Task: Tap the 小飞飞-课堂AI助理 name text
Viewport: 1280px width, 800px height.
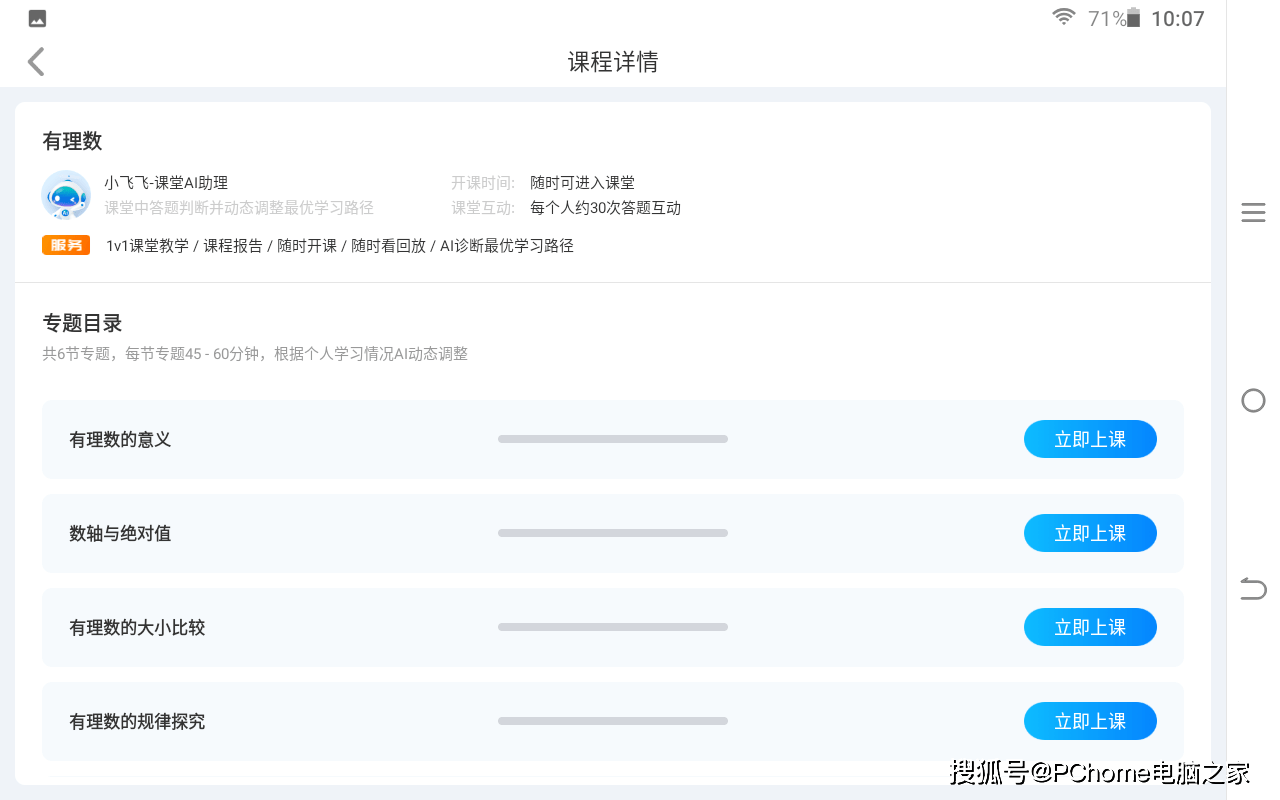Action: (166, 183)
